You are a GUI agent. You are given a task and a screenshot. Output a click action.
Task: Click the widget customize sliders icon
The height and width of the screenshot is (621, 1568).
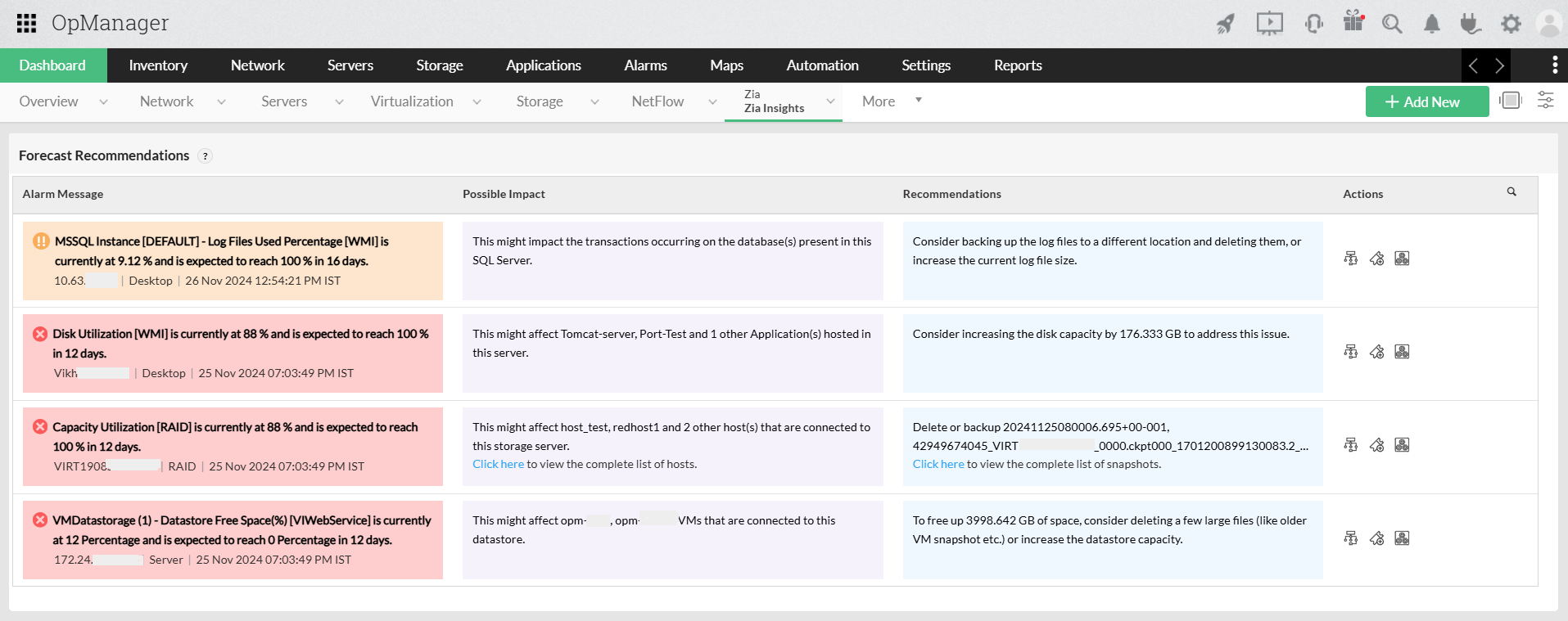point(1545,101)
